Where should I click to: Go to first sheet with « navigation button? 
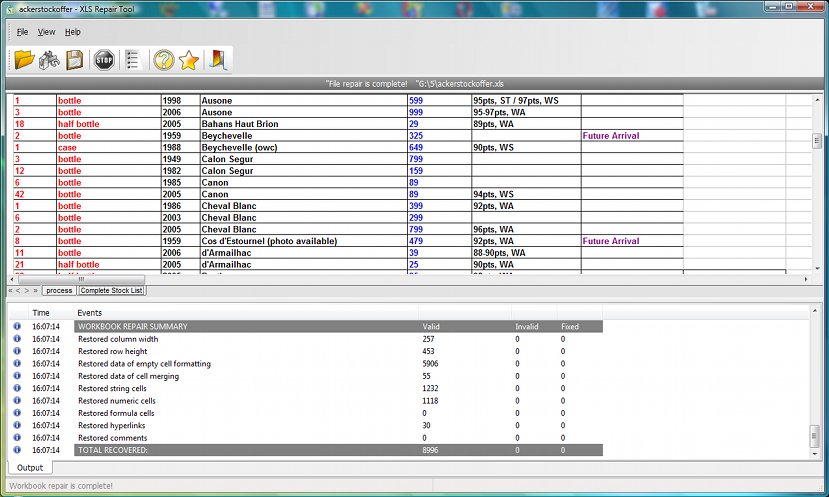point(10,290)
